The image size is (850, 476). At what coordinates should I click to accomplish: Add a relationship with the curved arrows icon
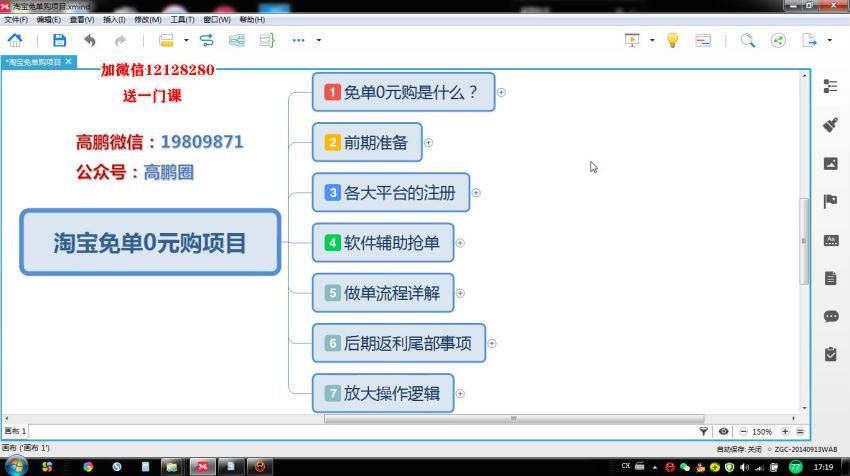tap(207, 40)
